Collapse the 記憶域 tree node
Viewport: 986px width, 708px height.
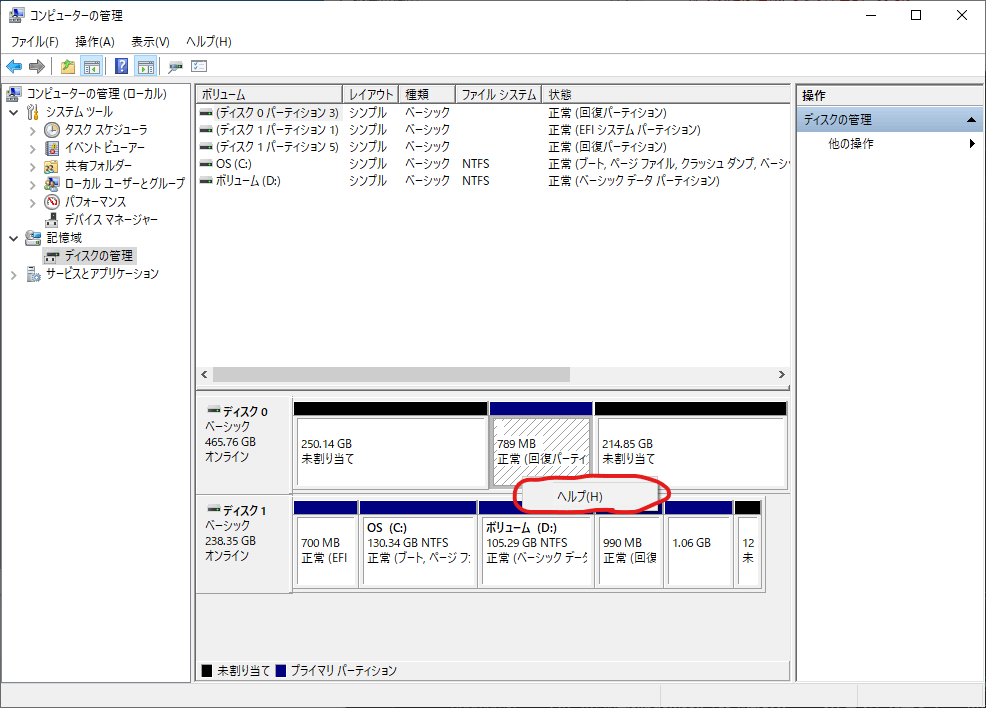[13, 238]
